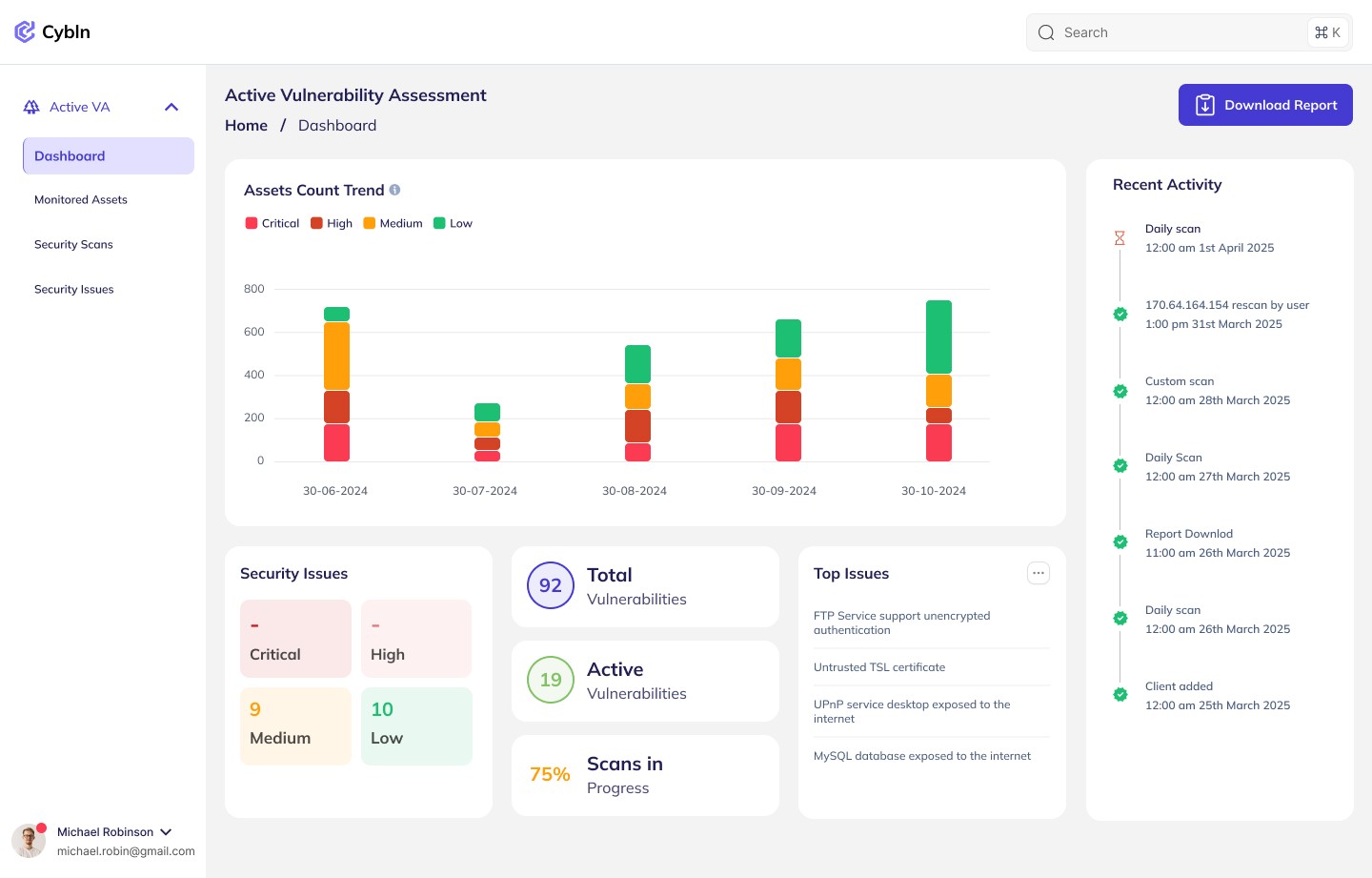Toggle the High series in the chart legend
1372x878 pixels.
pyautogui.click(x=332, y=223)
